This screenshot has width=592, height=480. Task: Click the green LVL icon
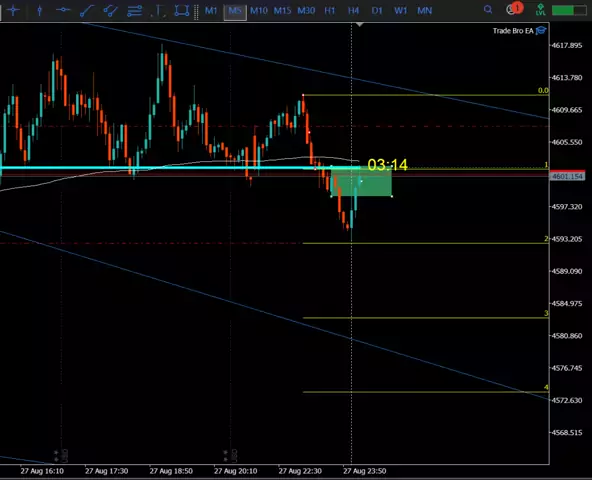pyautogui.click(x=541, y=10)
